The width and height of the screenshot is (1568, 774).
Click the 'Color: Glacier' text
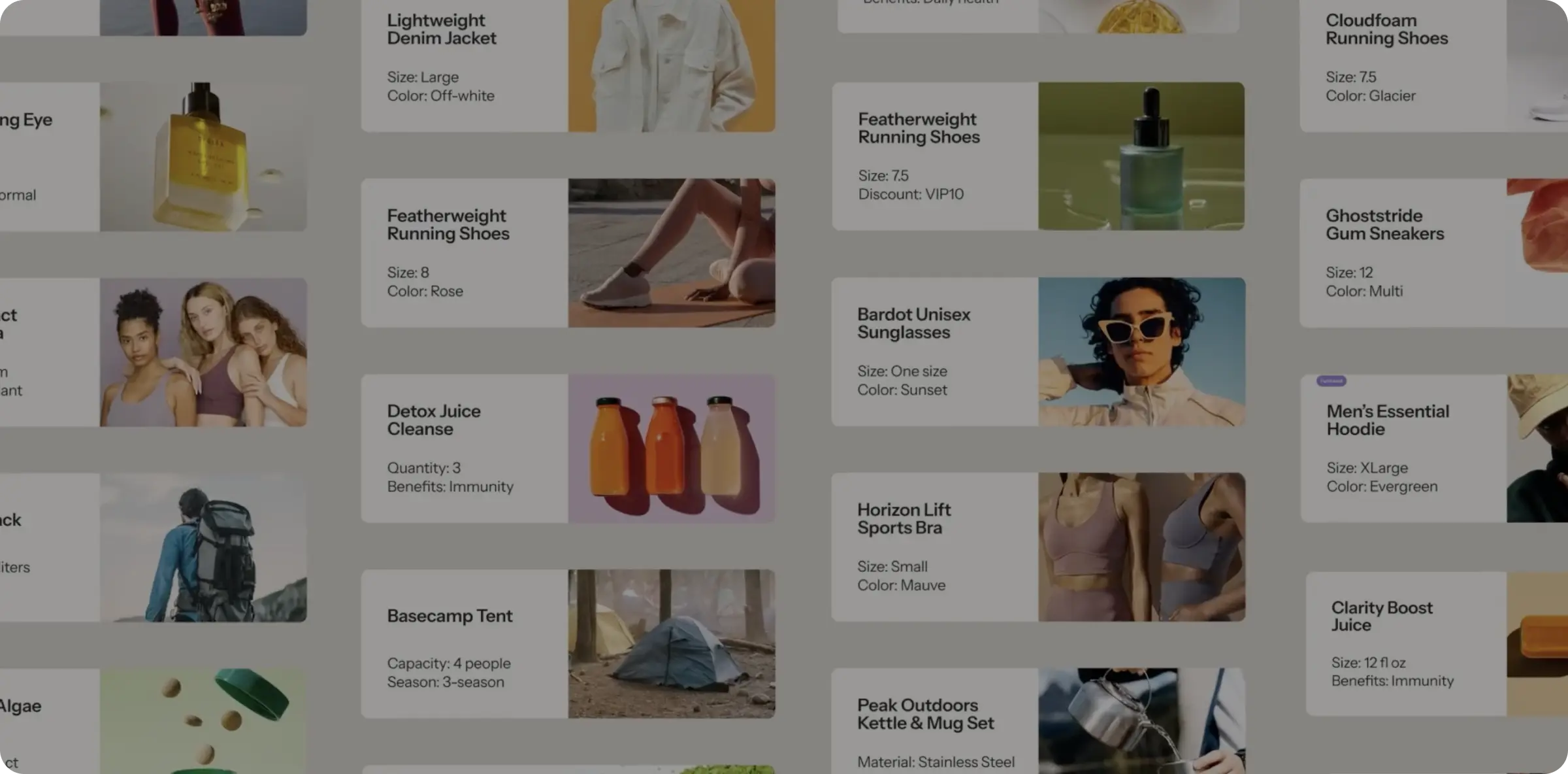pyautogui.click(x=1371, y=95)
